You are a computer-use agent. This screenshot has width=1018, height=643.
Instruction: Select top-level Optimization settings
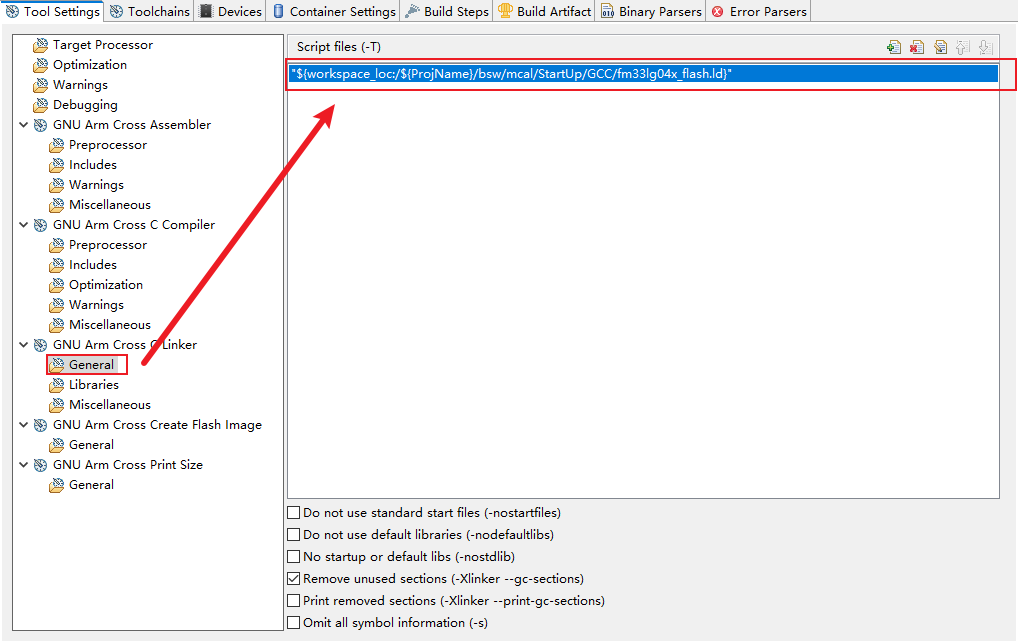(x=90, y=65)
